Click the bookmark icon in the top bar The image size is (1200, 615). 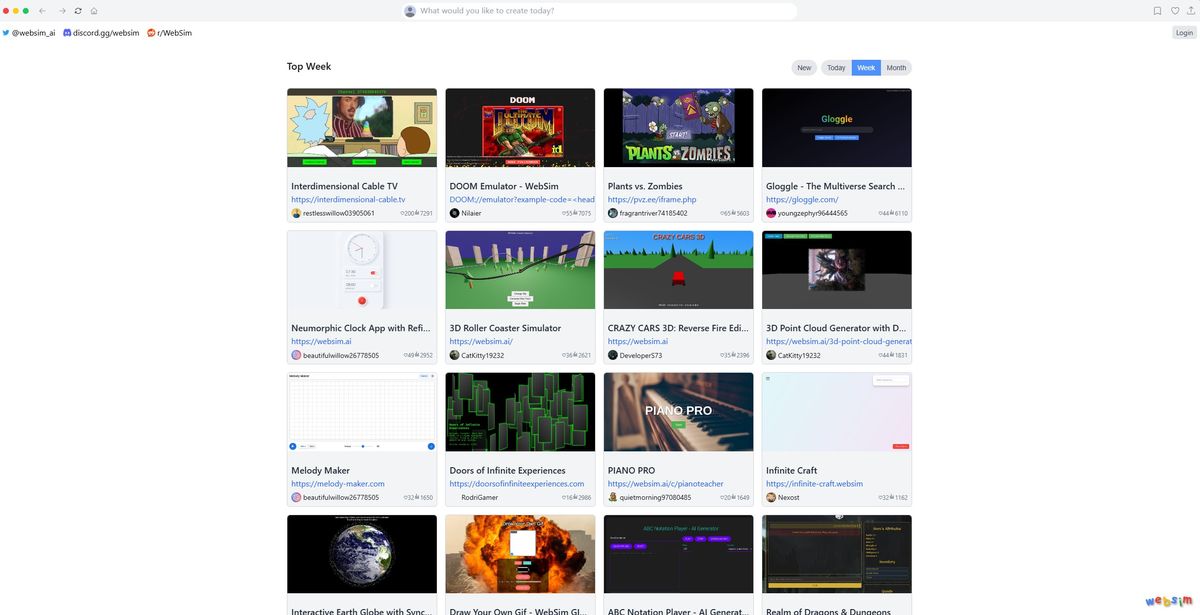point(1156,10)
